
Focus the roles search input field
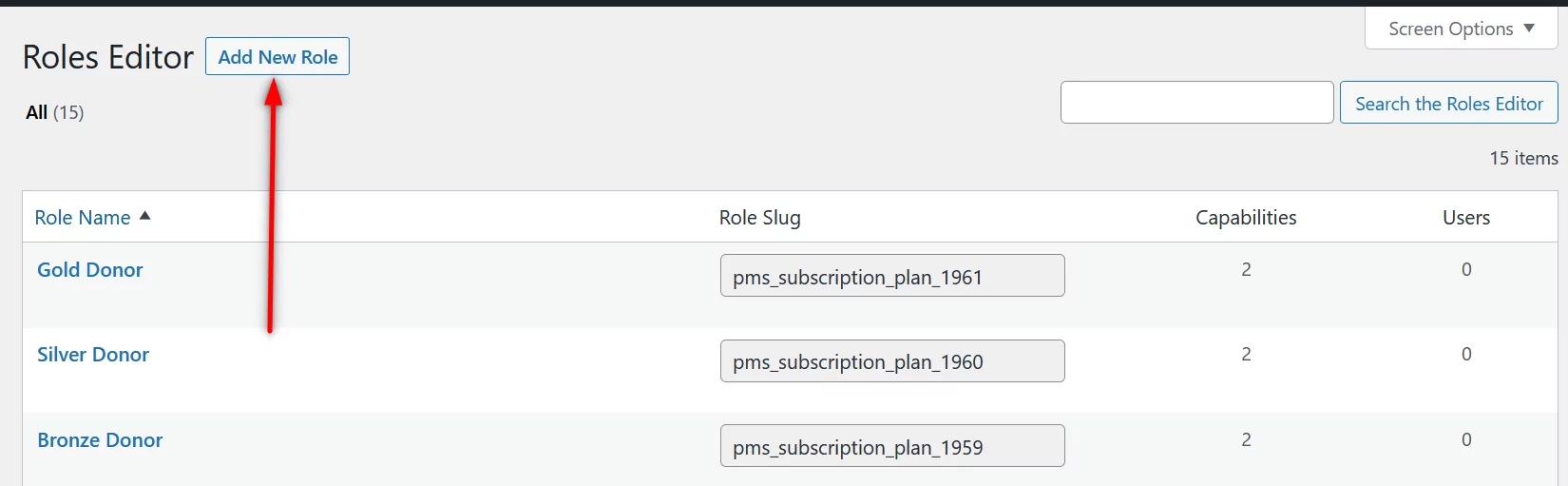1196,103
